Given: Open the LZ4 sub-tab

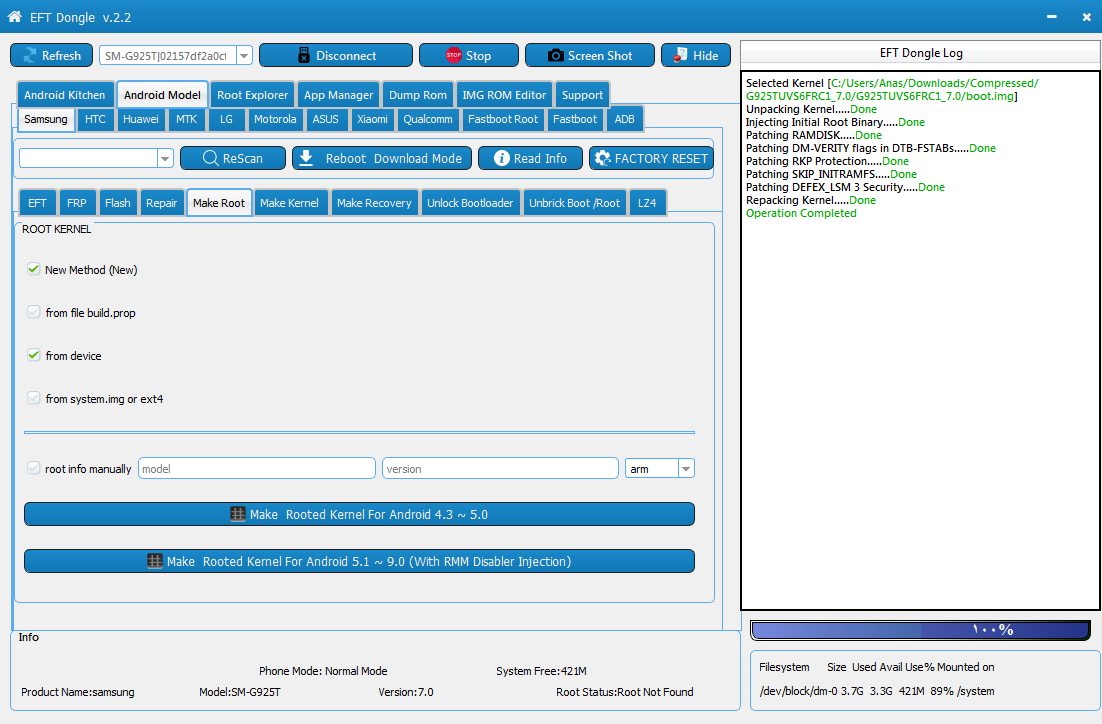Looking at the screenshot, I should [647, 202].
